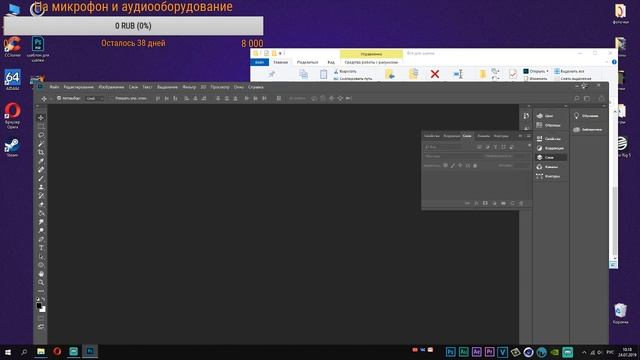Toggle the Автовыбор checkbox
Screen dimensions: 640x360
59,98
